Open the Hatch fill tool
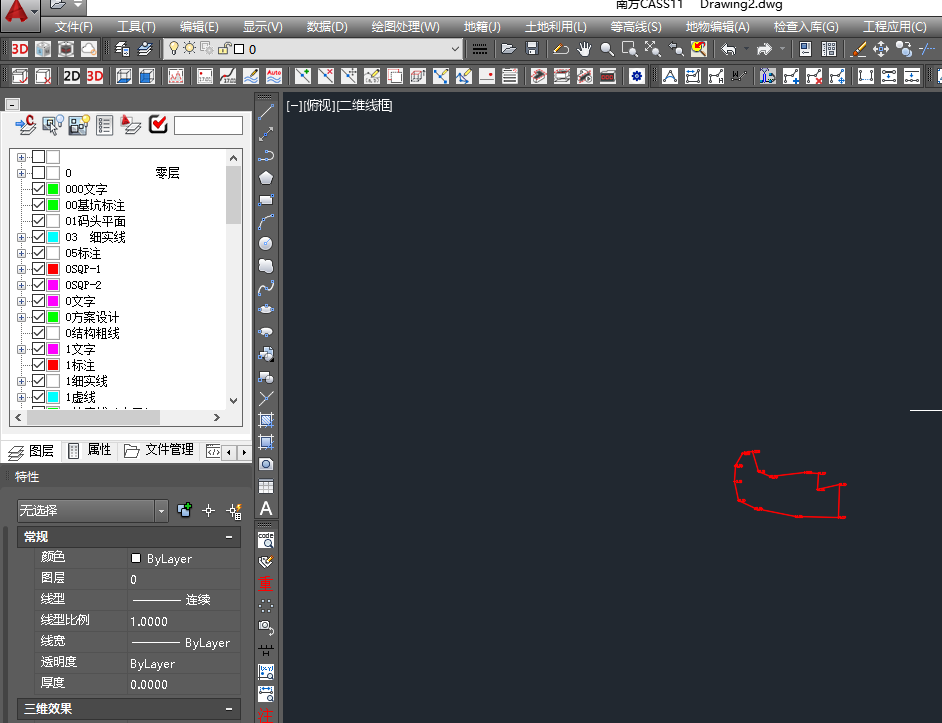The width and height of the screenshot is (942, 723). 266,419
